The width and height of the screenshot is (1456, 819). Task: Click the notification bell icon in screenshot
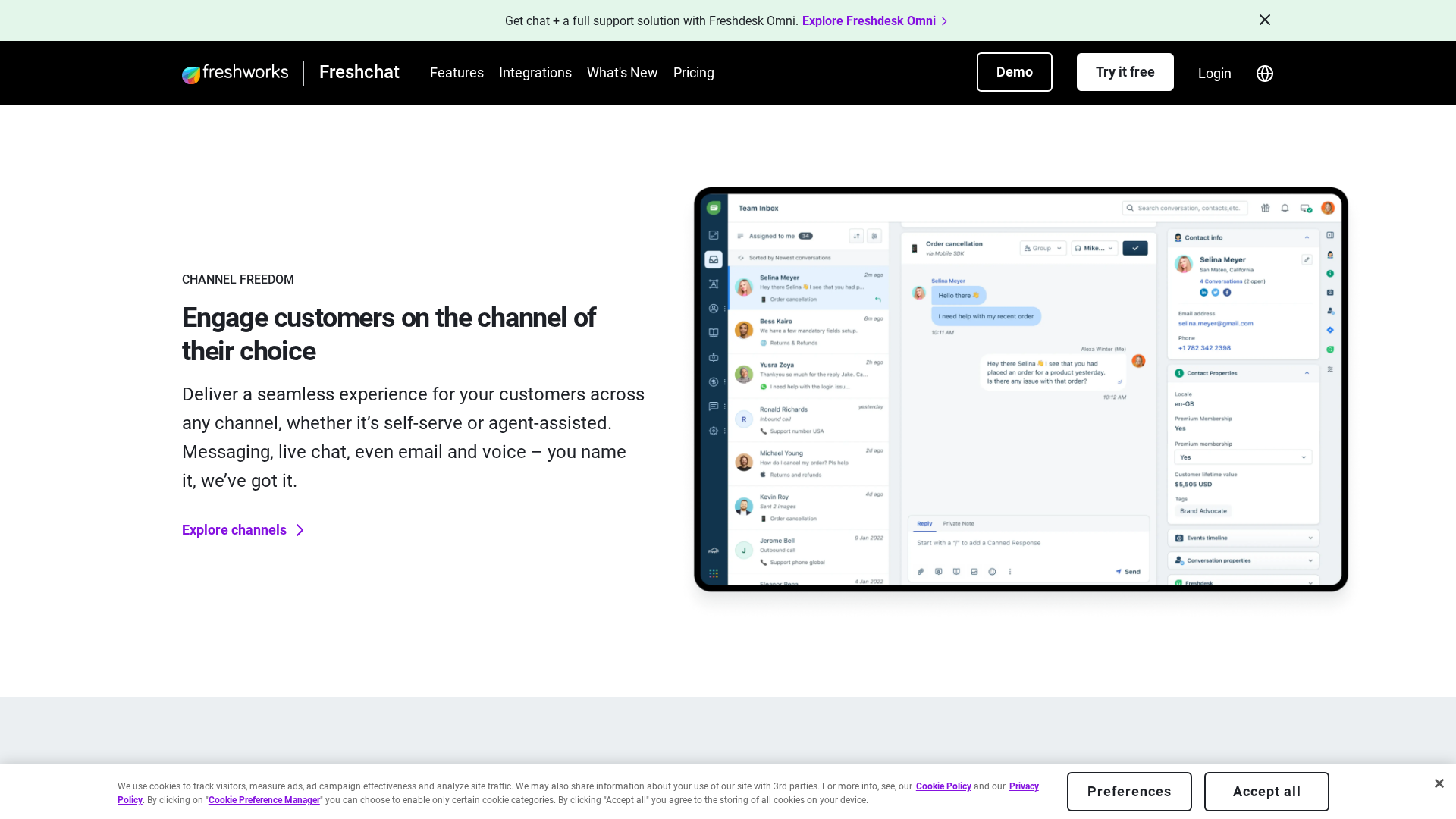click(1285, 208)
